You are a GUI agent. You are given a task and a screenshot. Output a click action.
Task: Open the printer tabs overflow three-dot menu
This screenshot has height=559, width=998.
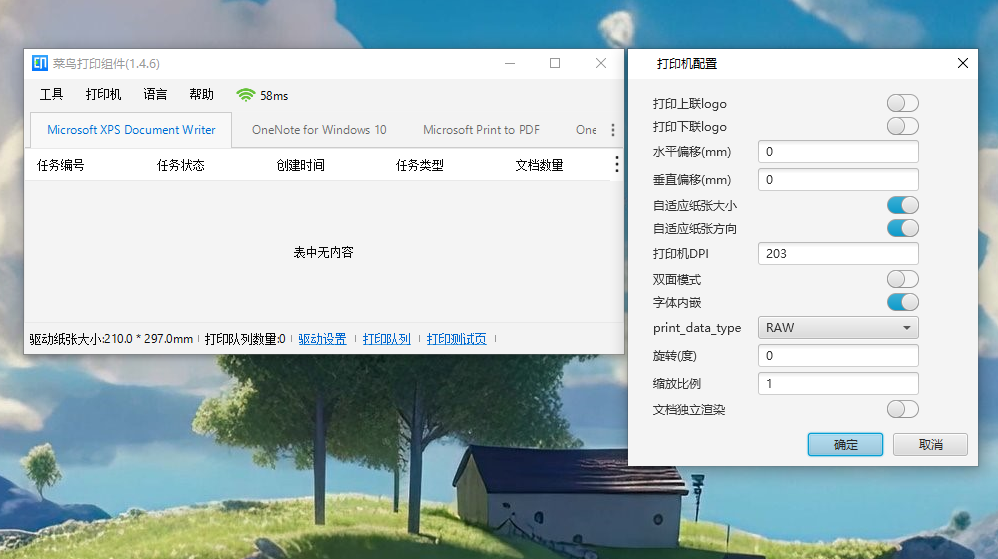coord(613,130)
